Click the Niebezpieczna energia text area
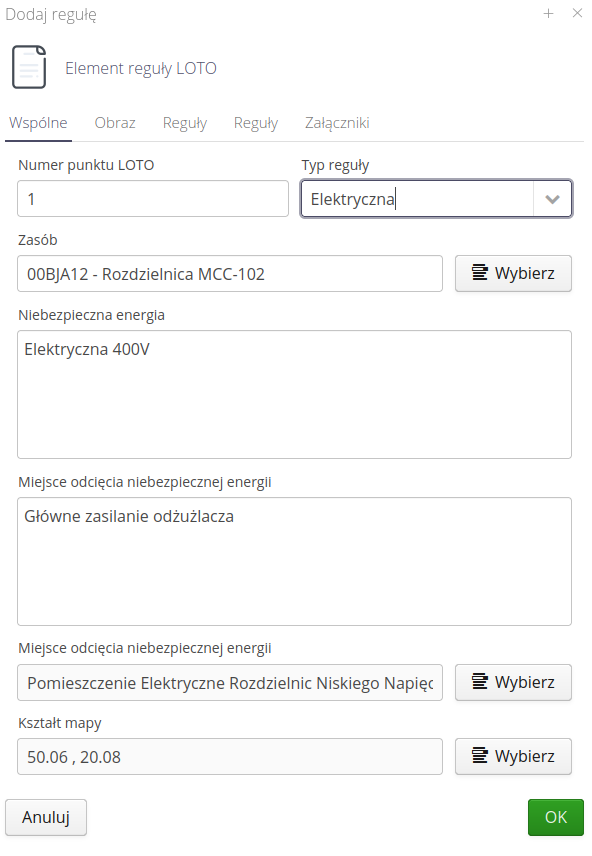 pyautogui.click(x=294, y=394)
